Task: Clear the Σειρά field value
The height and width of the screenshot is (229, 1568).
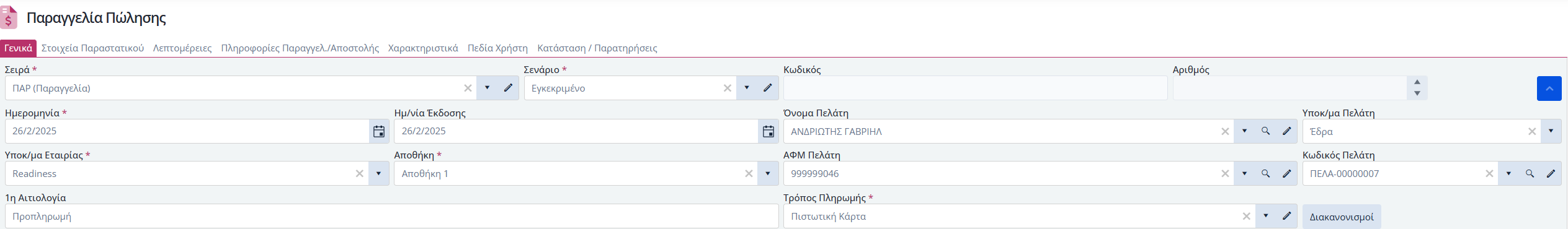Action: [x=468, y=88]
